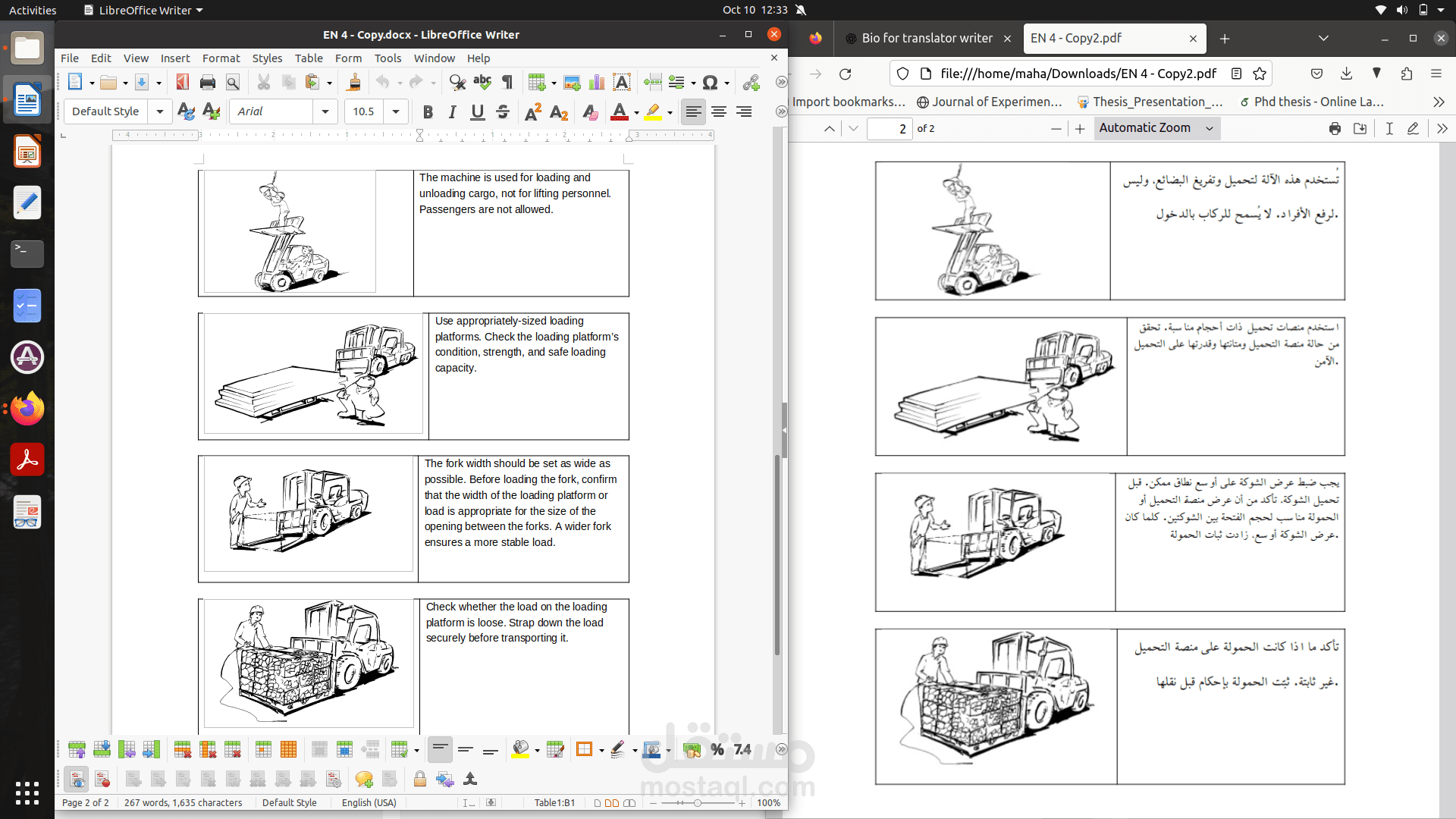Open Print Preview in Writer toolbar
The height and width of the screenshot is (819, 1456).
coord(233,83)
